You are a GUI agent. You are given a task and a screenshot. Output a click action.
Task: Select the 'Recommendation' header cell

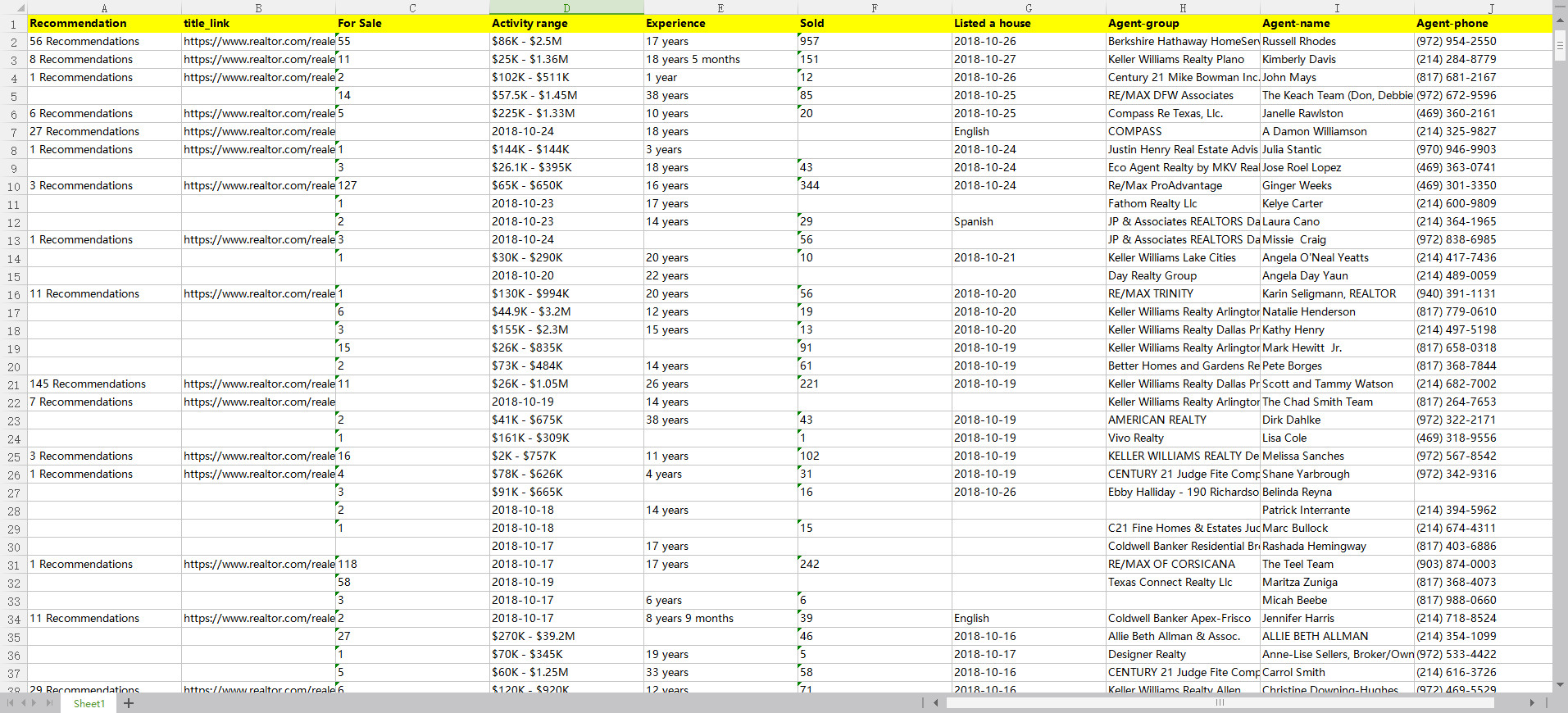point(104,24)
